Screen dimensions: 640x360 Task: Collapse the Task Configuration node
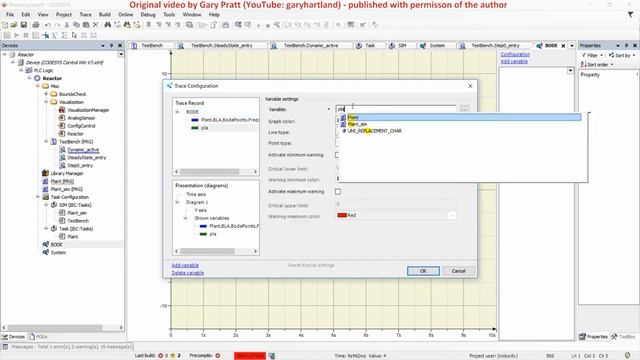pyautogui.click(x=38, y=197)
